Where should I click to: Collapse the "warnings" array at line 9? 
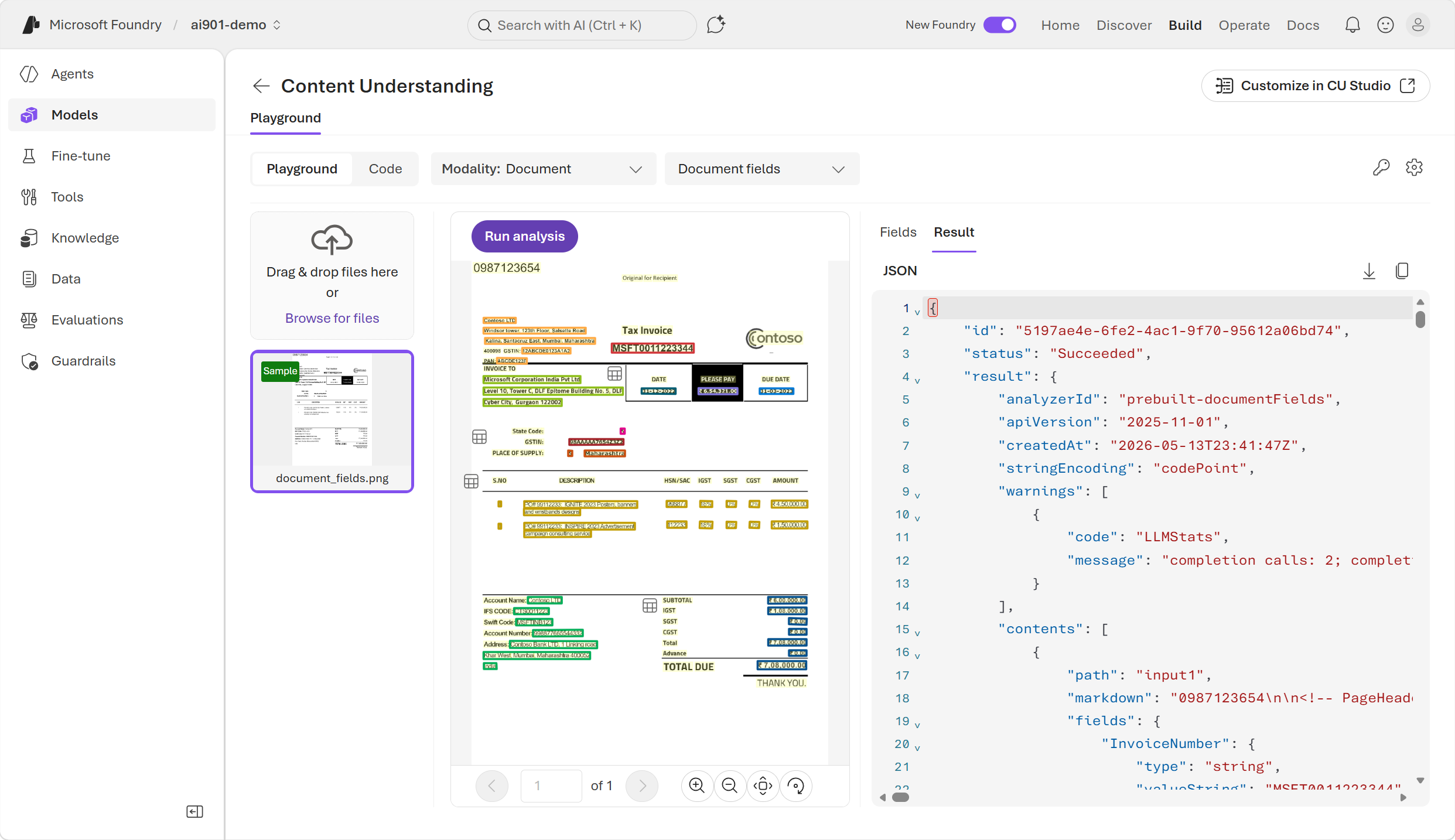tap(917, 496)
